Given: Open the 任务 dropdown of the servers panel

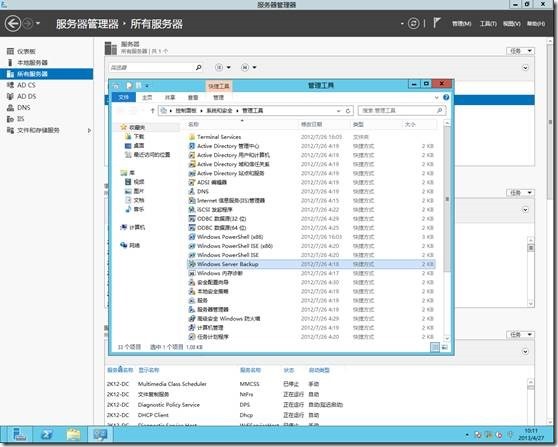Looking at the screenshot, I should pyautogui.click(x=521, y=51).
